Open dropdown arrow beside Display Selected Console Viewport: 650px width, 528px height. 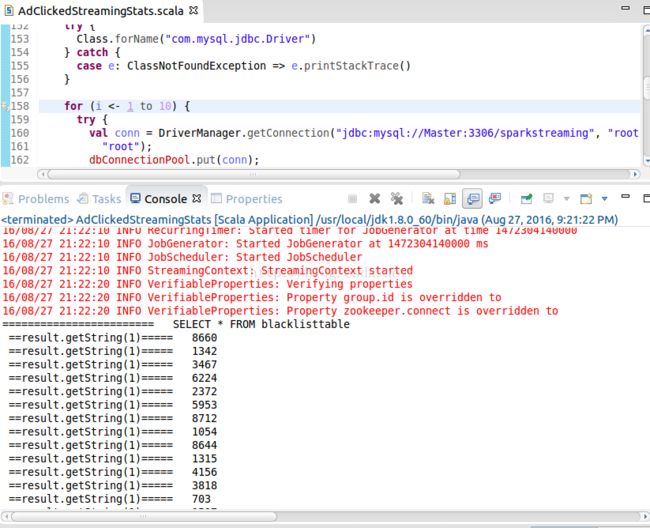pos(566,199)
